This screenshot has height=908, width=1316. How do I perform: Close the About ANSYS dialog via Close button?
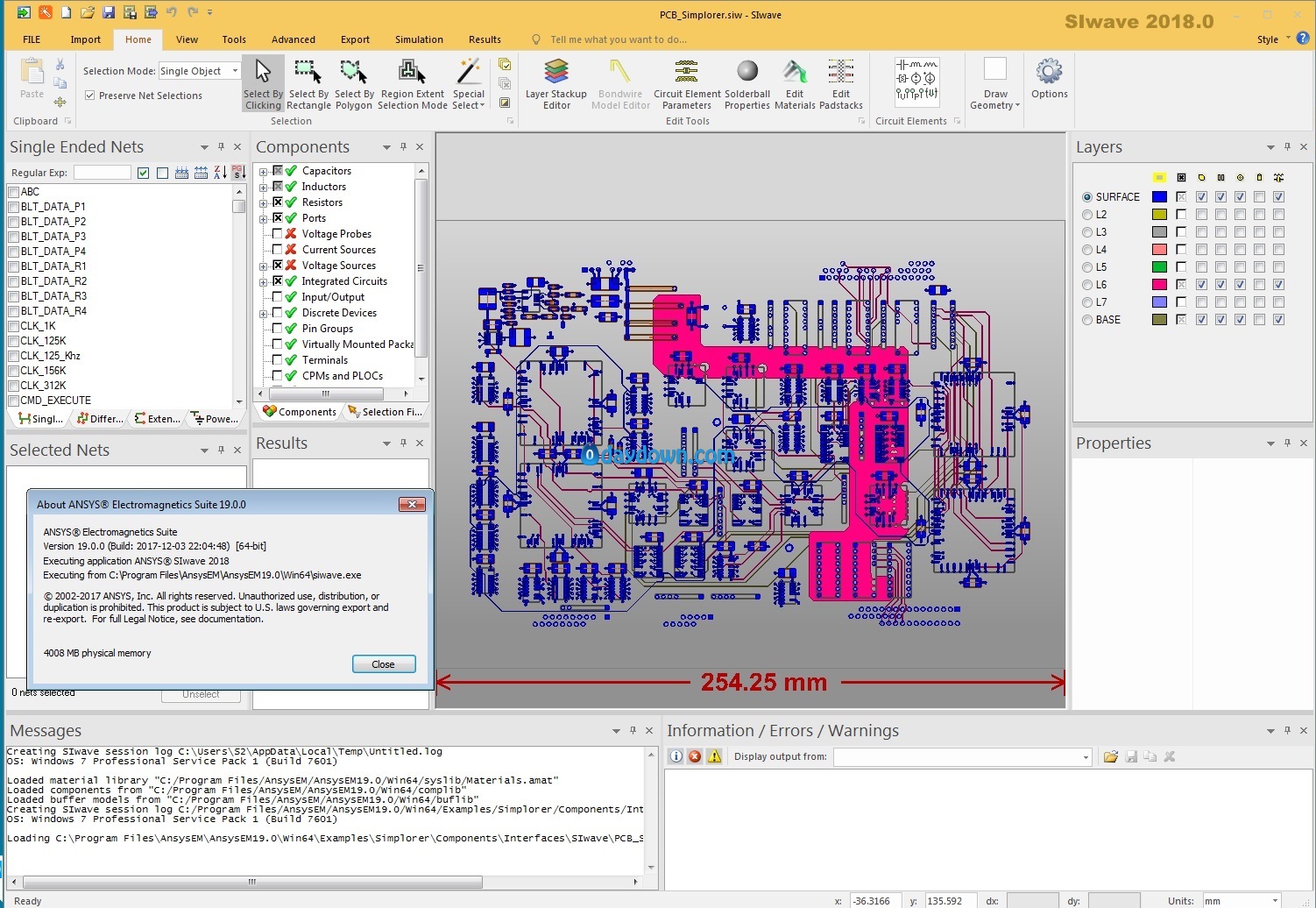[x=384, y=664]
